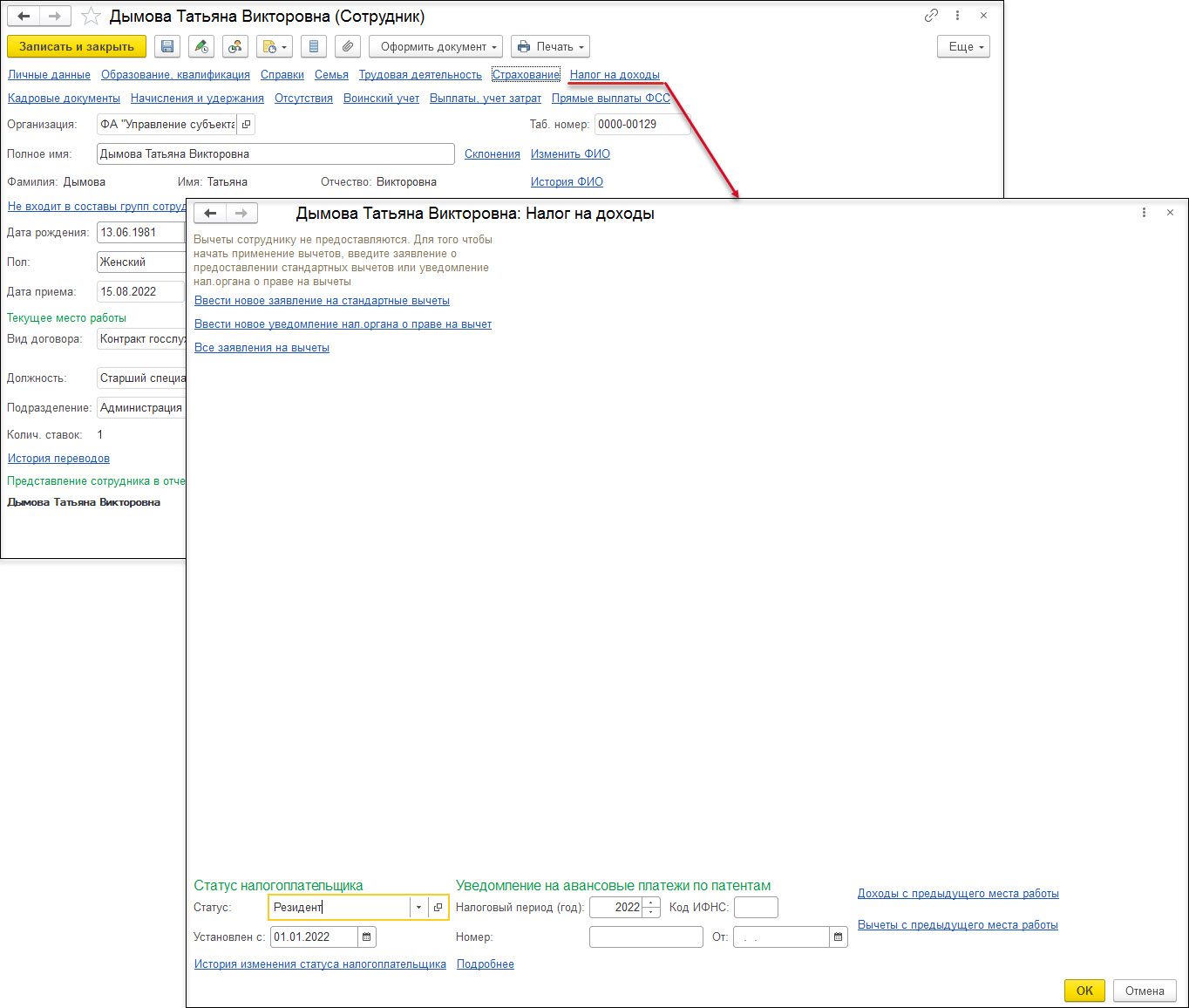Open calendar for the От date field
Viewport: 1189px width, 1008px height.
tap(839, 937)
